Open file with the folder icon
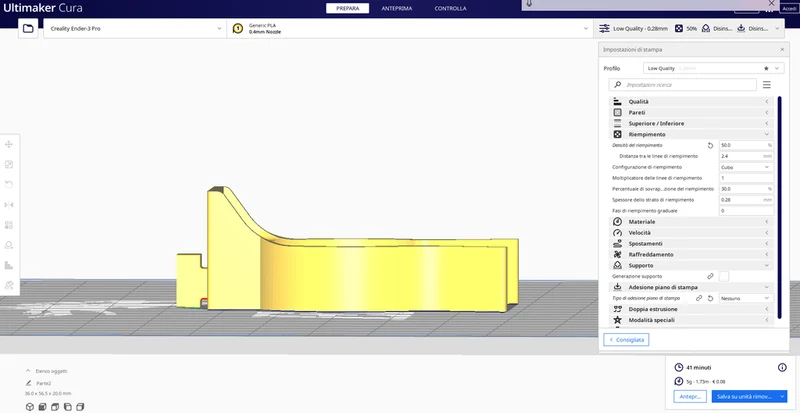This screenshot has width=800, height=413. click(28, 29)
